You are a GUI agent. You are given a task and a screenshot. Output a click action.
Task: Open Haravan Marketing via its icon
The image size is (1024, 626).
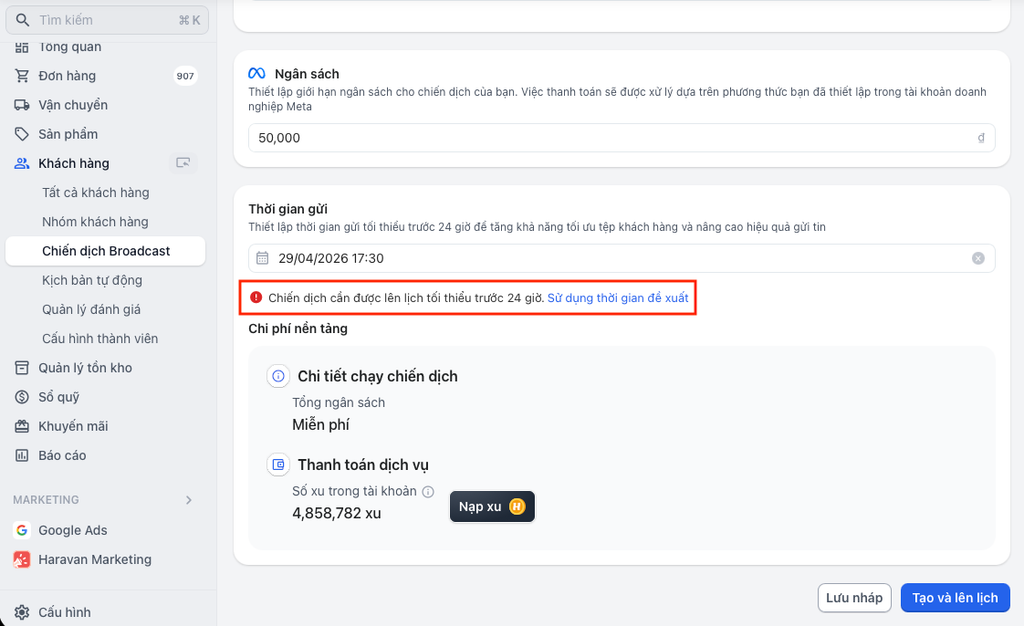pyautogui.click(x=22, y=560)
